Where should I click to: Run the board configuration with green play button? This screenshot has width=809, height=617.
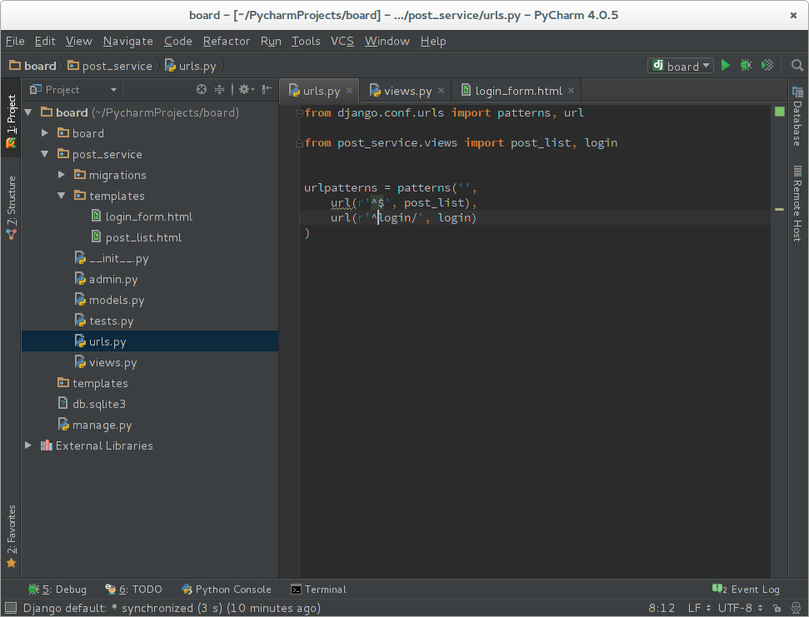(725, 65)
